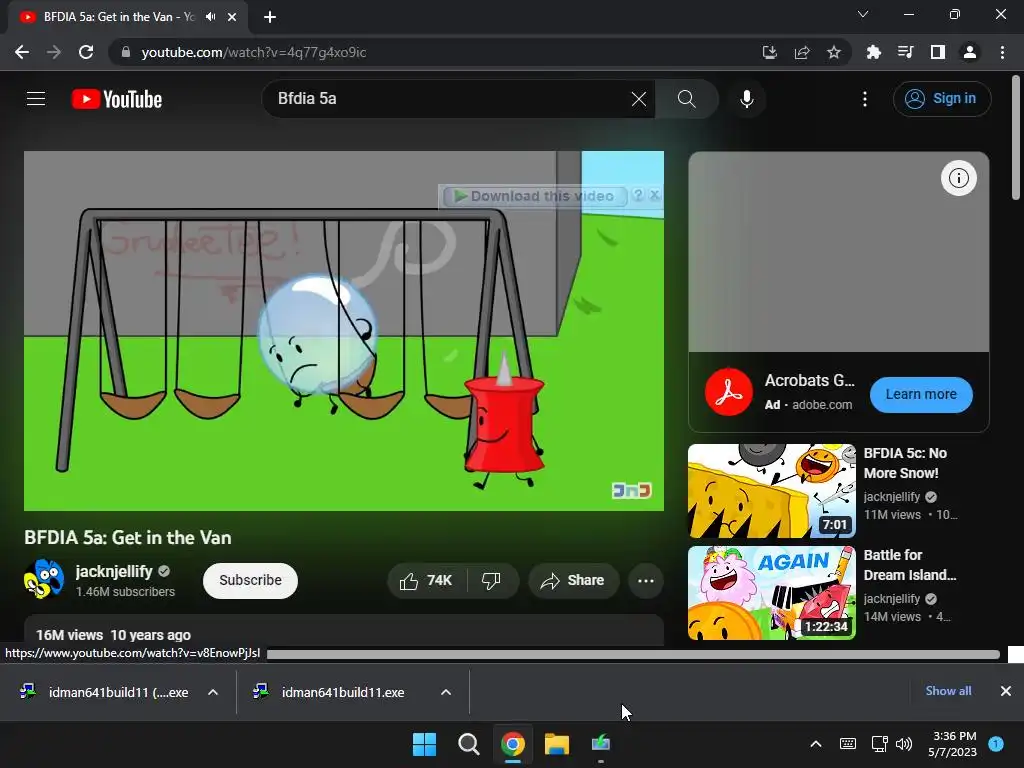
Task: Click the browser address bar
Action: pyautogui.click(x=431, y=52)
